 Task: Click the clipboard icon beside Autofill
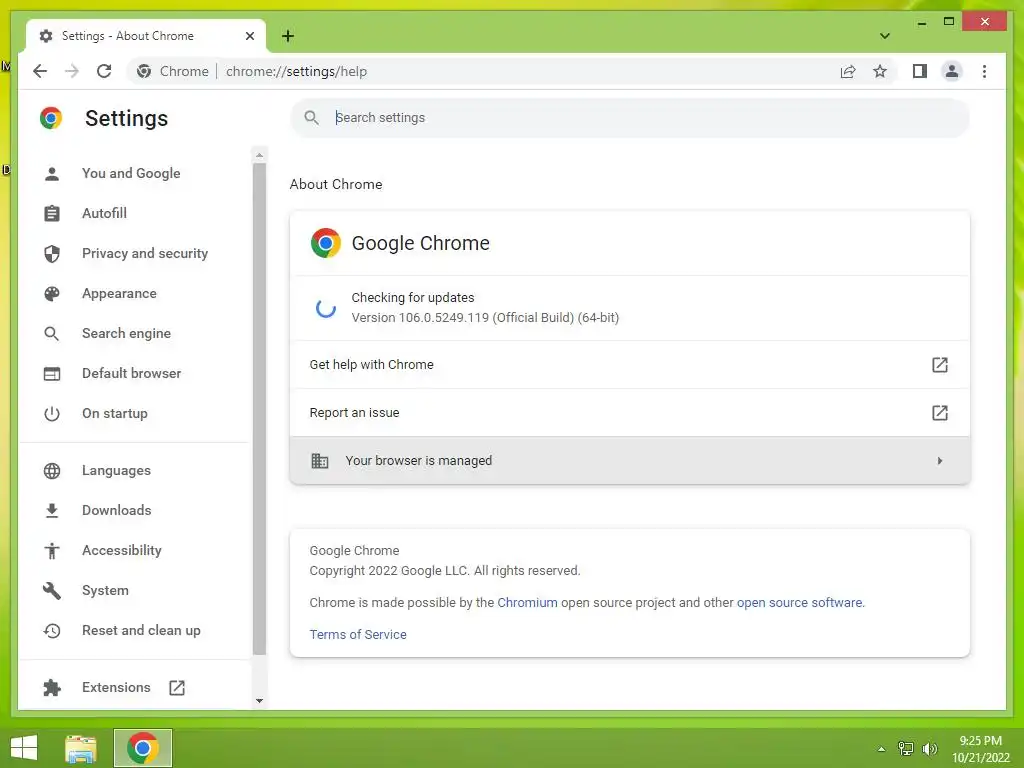tap(52, 214)
